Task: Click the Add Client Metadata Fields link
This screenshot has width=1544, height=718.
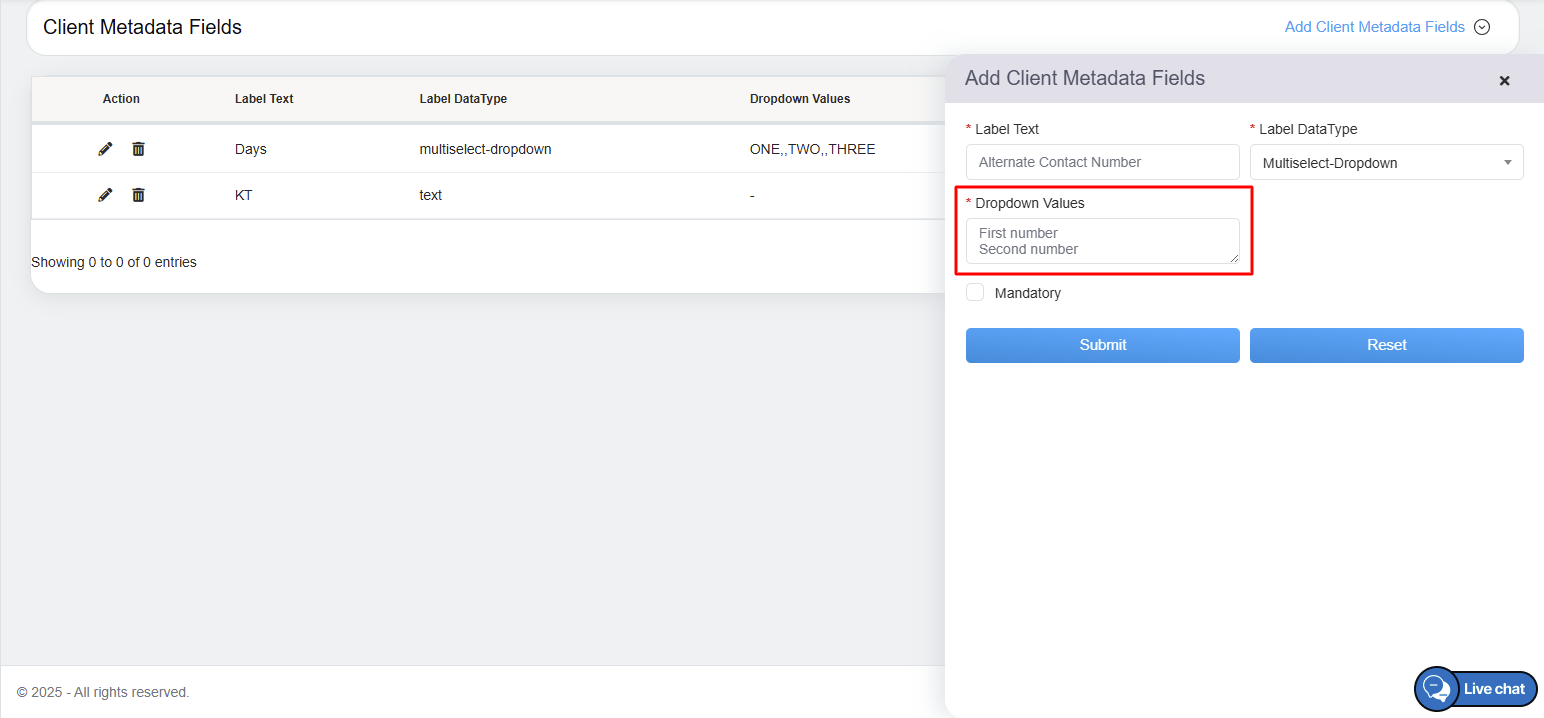Action: pos(1374,27)
